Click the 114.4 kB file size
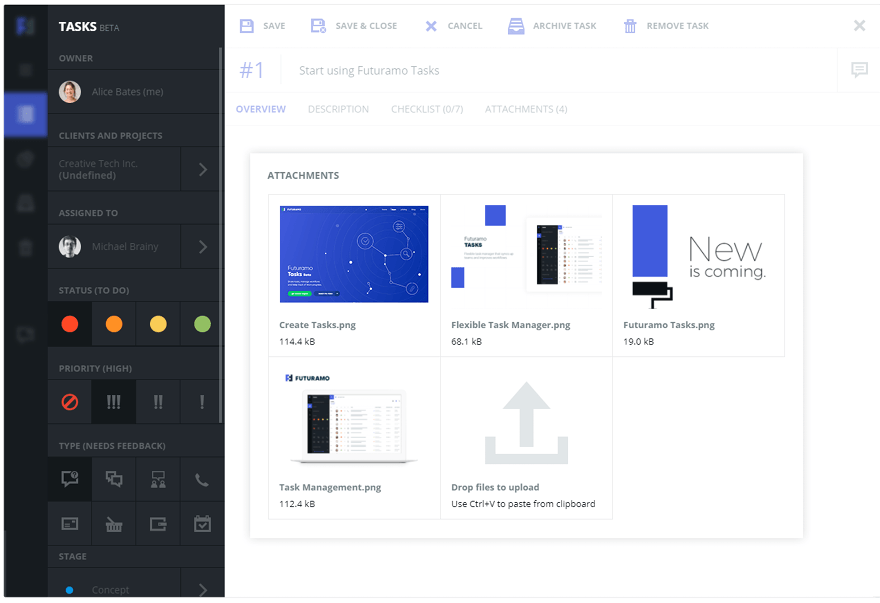Image resolution: width=880 pixels, height=603 pixels. (297, 341)
